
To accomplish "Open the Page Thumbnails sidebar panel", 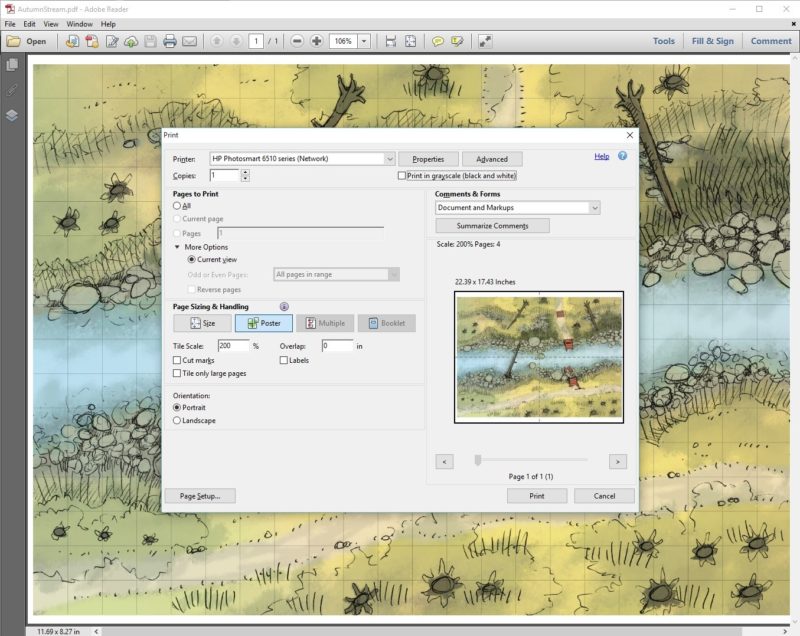I will click(x=12, y=65).
